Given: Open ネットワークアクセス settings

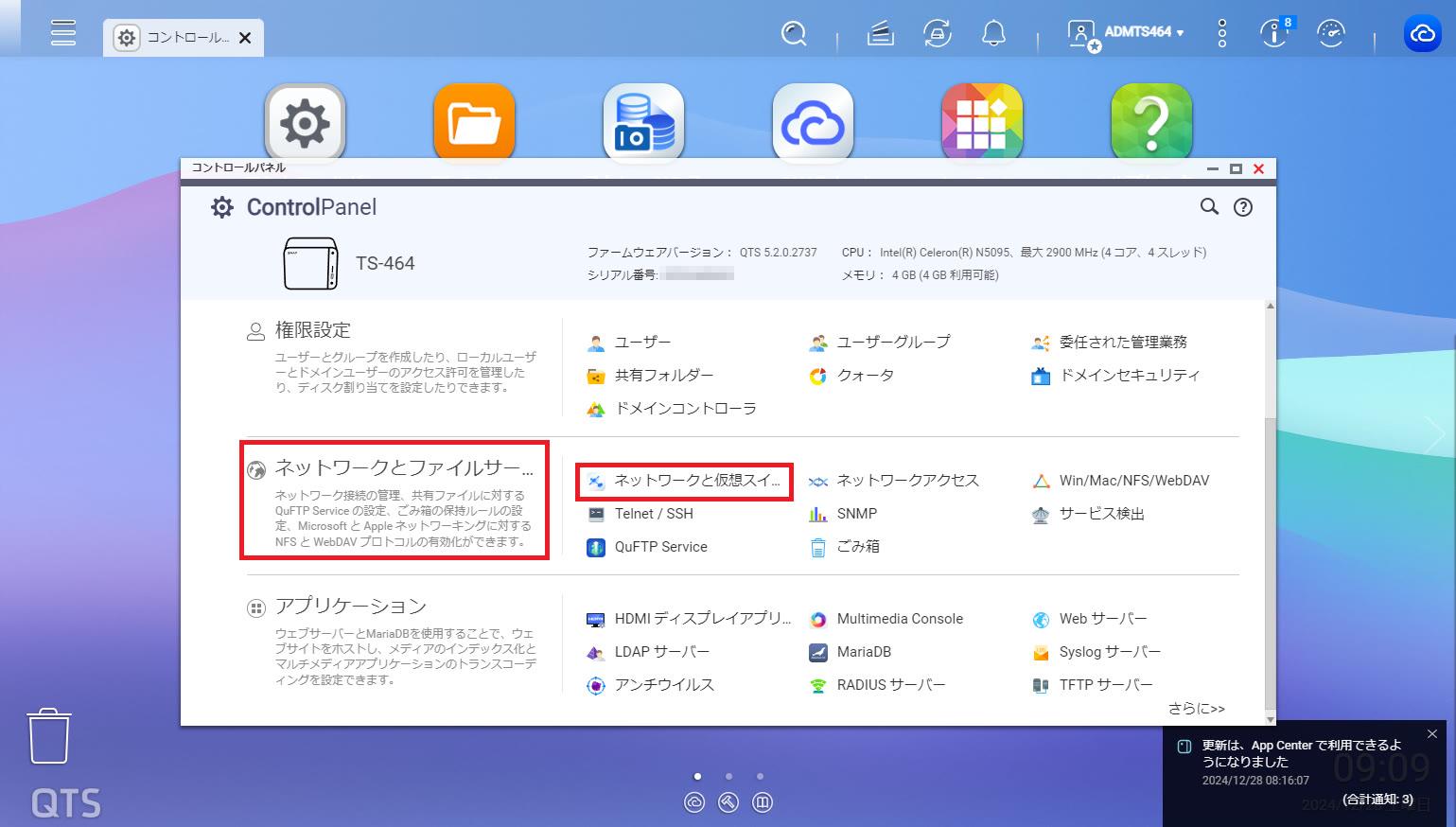Looking at the screenshot, I should pyautogui.click(x=894, y=481).
